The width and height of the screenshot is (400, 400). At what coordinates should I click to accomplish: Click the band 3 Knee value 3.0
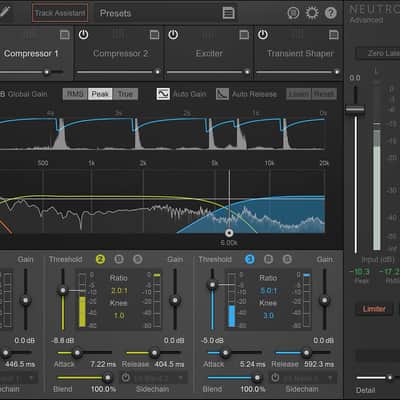point(268,315)
